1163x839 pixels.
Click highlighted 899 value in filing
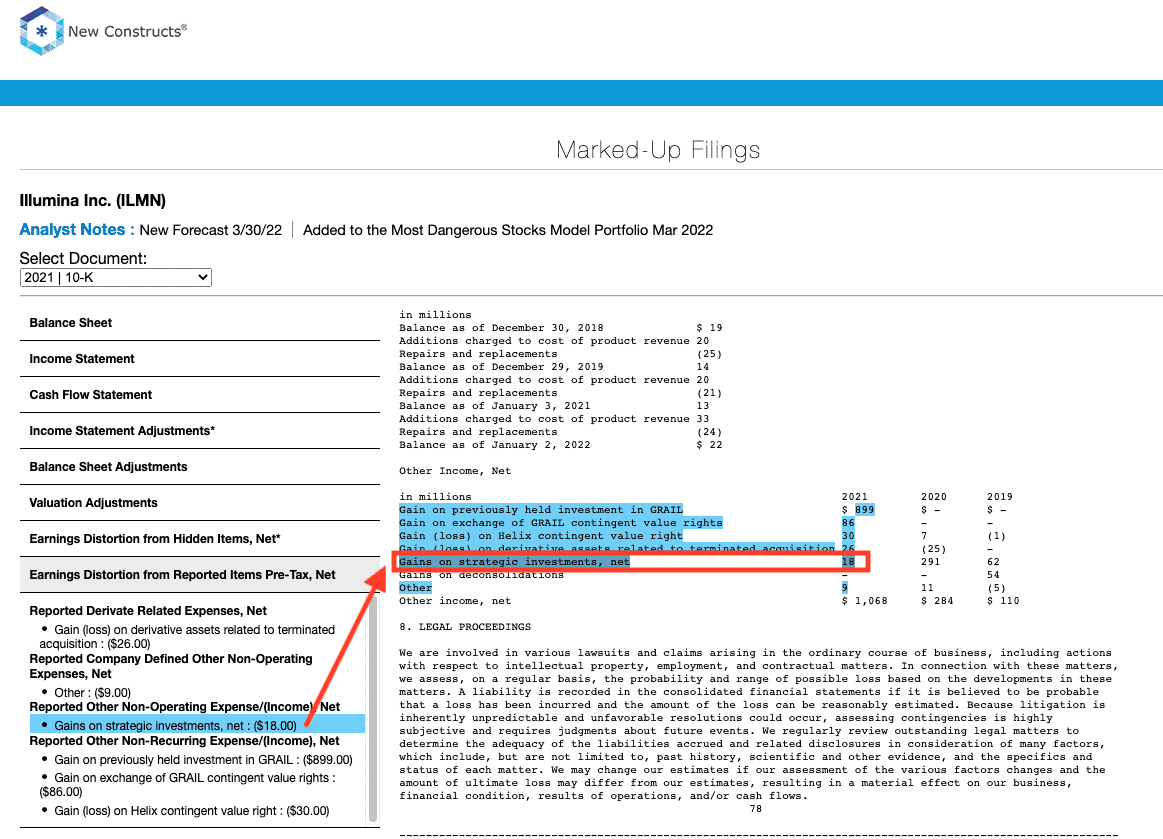click(864, 510)
